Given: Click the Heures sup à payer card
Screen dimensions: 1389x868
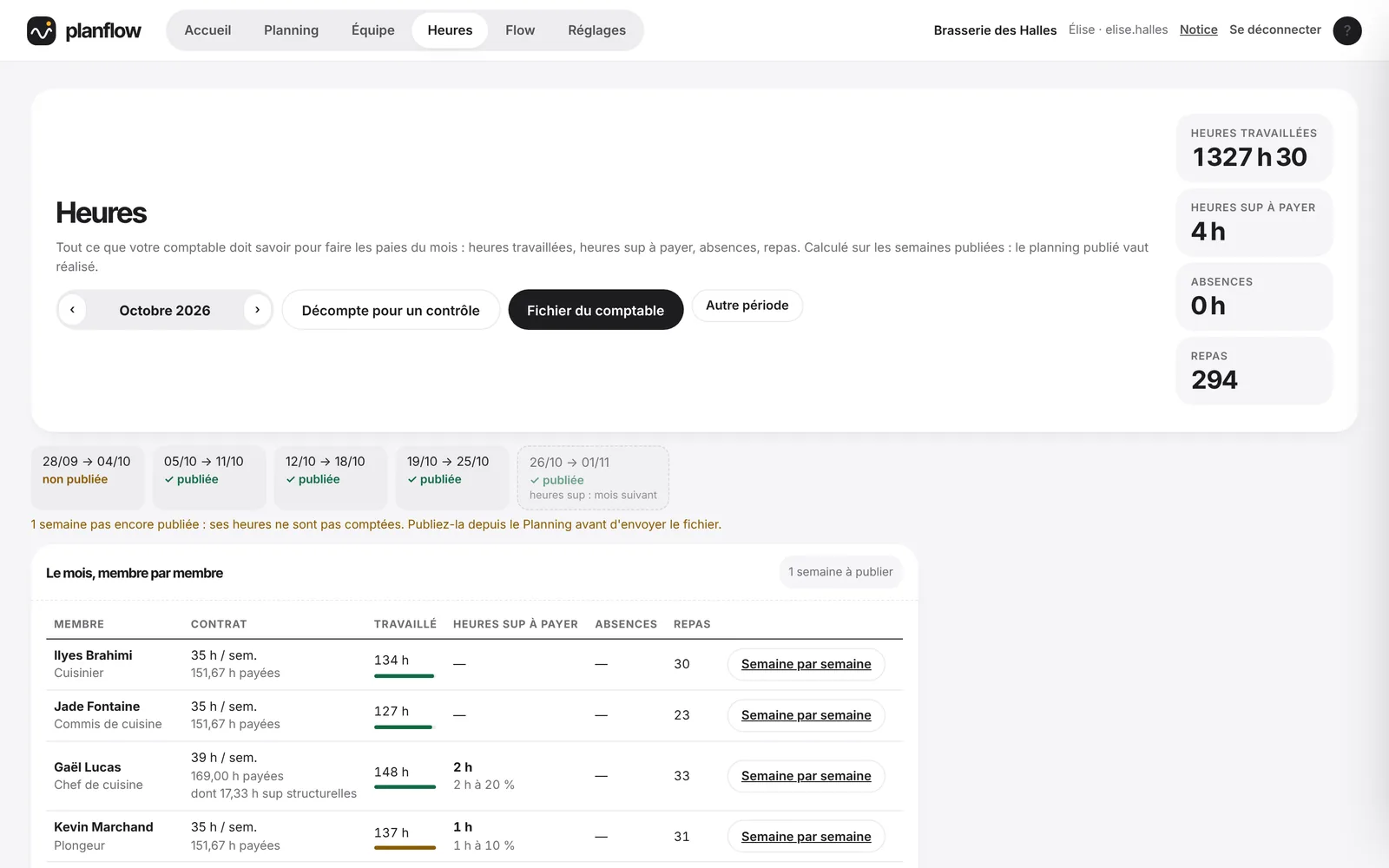Looking at the screenshot, I should pos(1254,222).
